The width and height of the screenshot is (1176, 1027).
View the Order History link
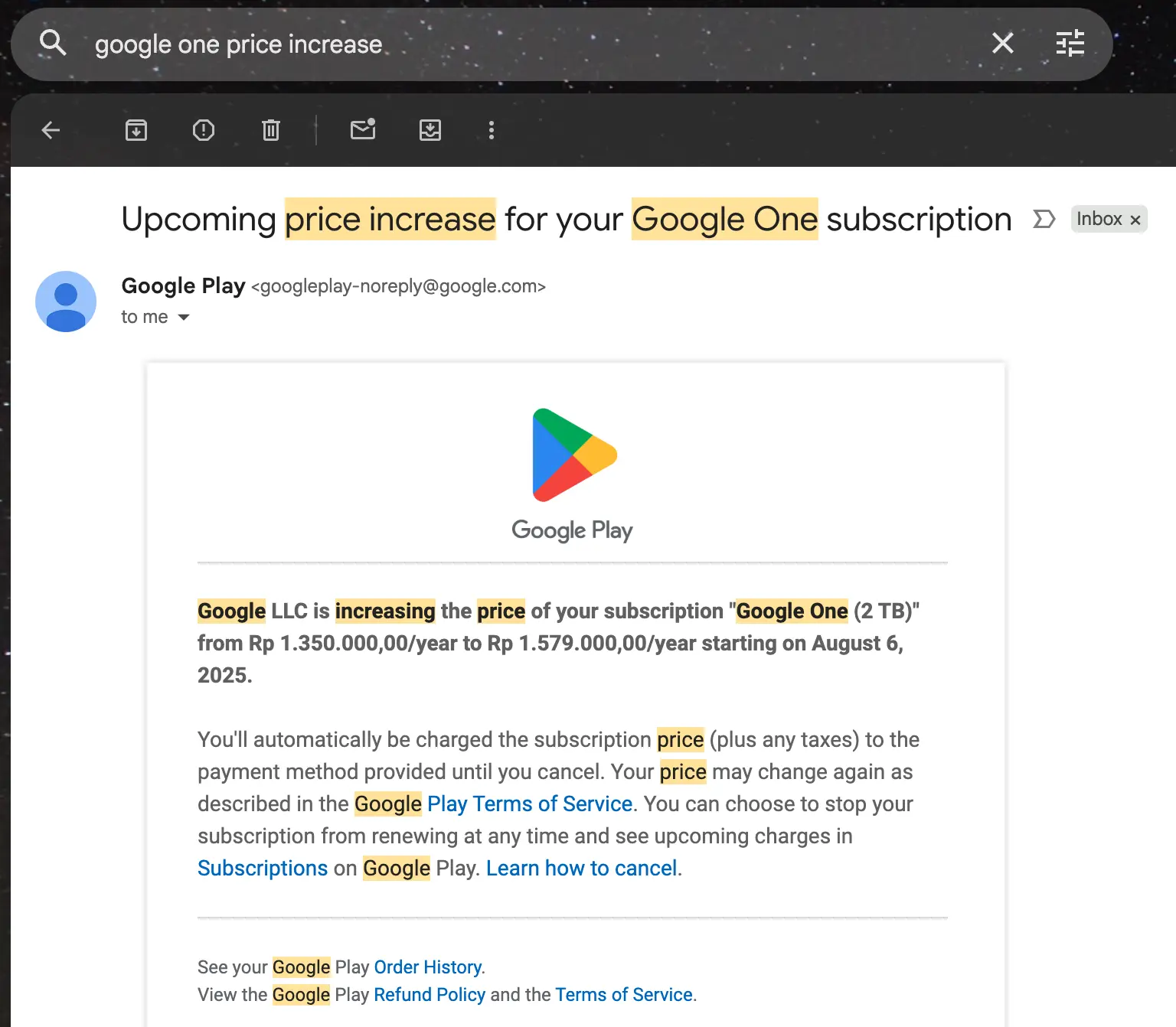[x=426, y=967]
